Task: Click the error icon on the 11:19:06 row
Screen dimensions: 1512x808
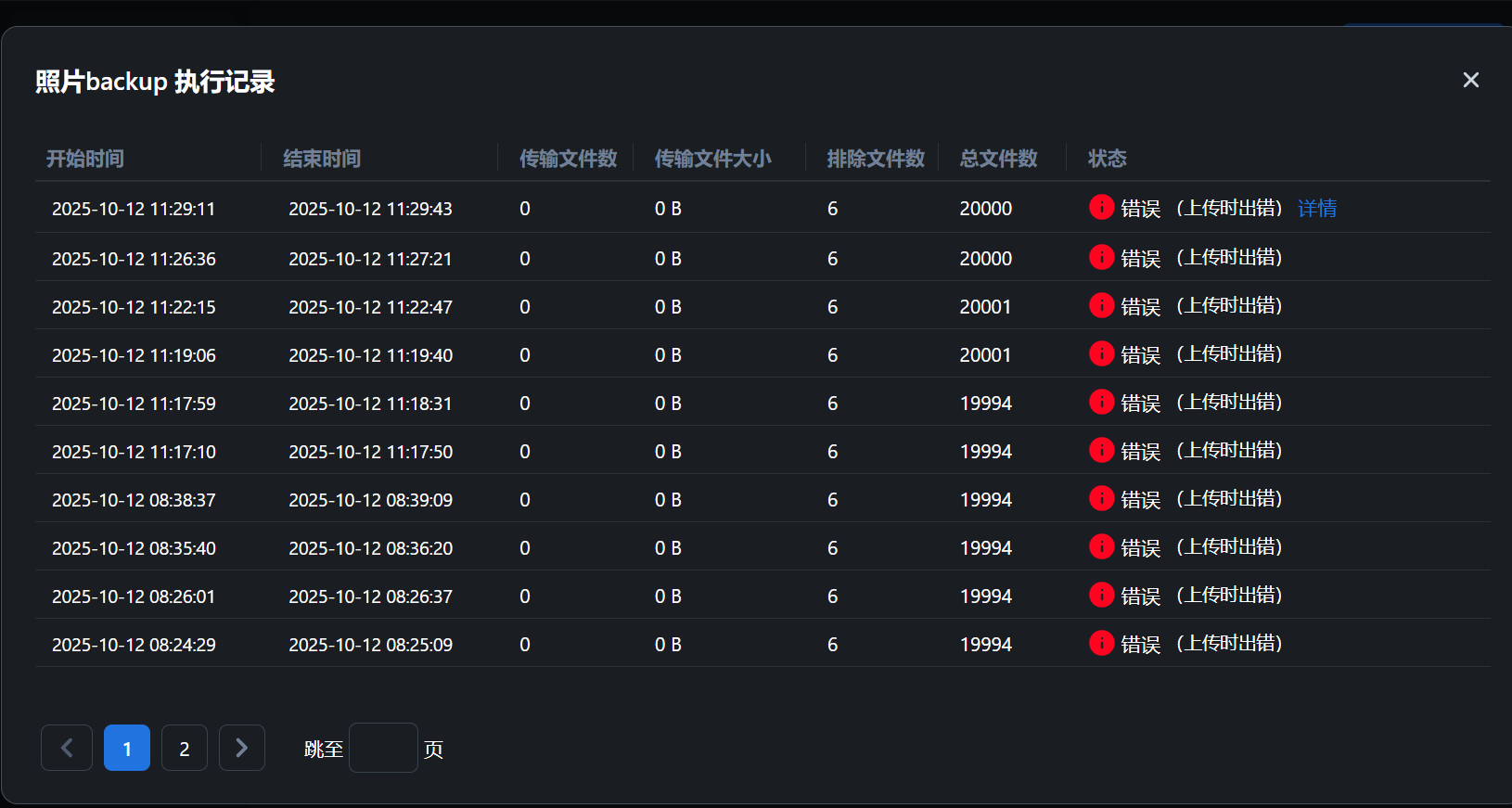Action: pos(1101,353)
